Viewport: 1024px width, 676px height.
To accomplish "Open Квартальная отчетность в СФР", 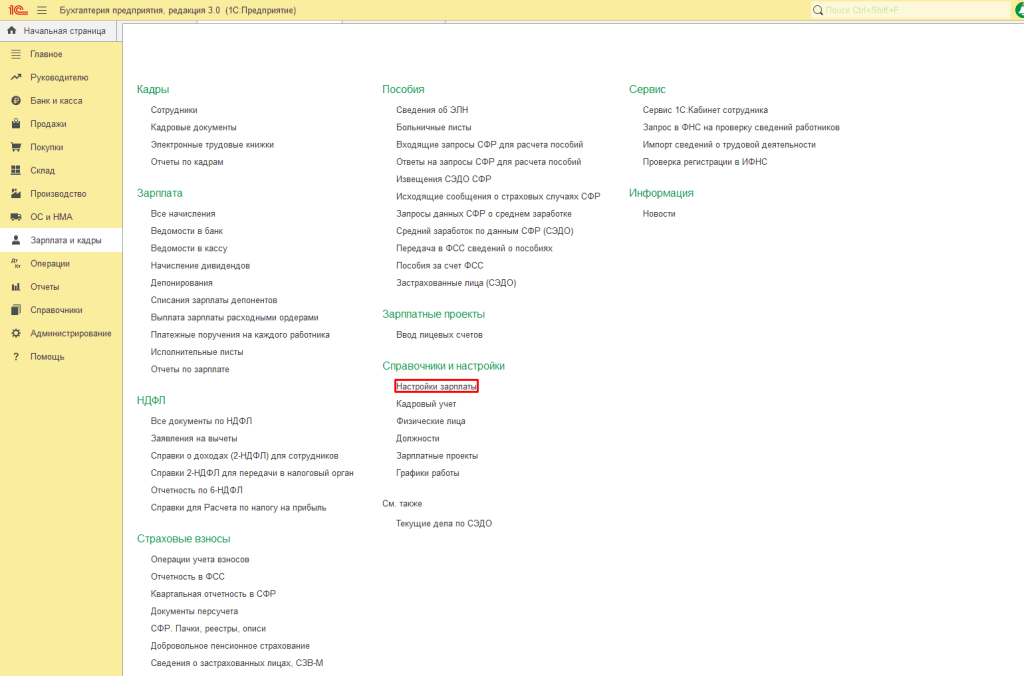I will tap(213, 594).
